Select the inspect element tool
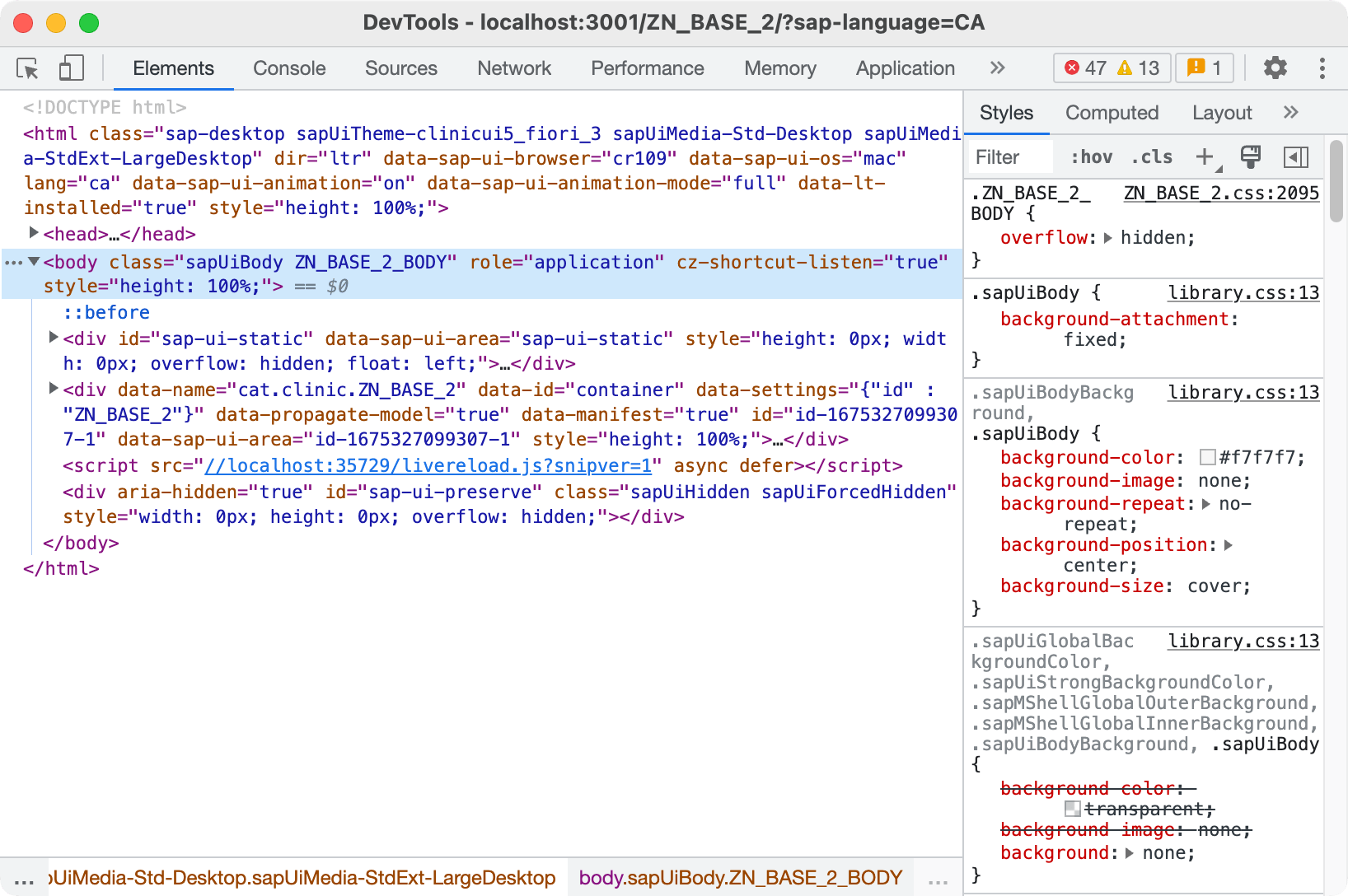Screen dimensions: 1348x896 click(x=26, y=68)
